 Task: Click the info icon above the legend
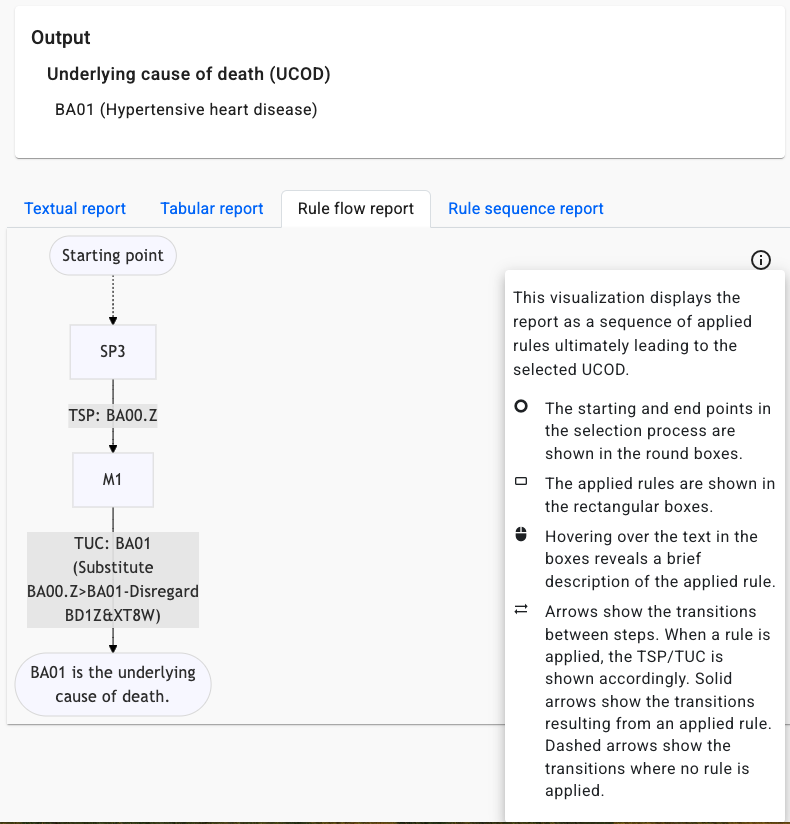click(x=760, y=260)
